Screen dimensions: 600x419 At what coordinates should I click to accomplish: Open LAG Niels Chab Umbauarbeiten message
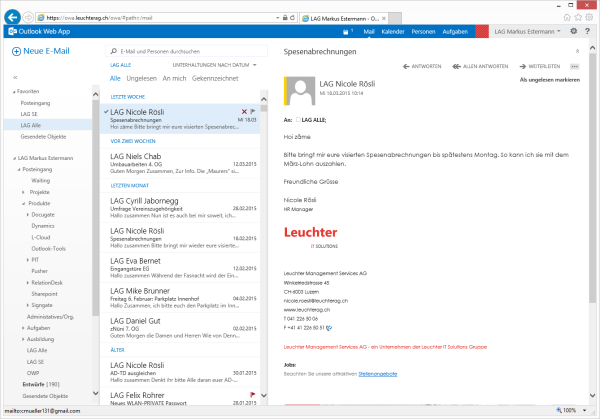point(180,163)
